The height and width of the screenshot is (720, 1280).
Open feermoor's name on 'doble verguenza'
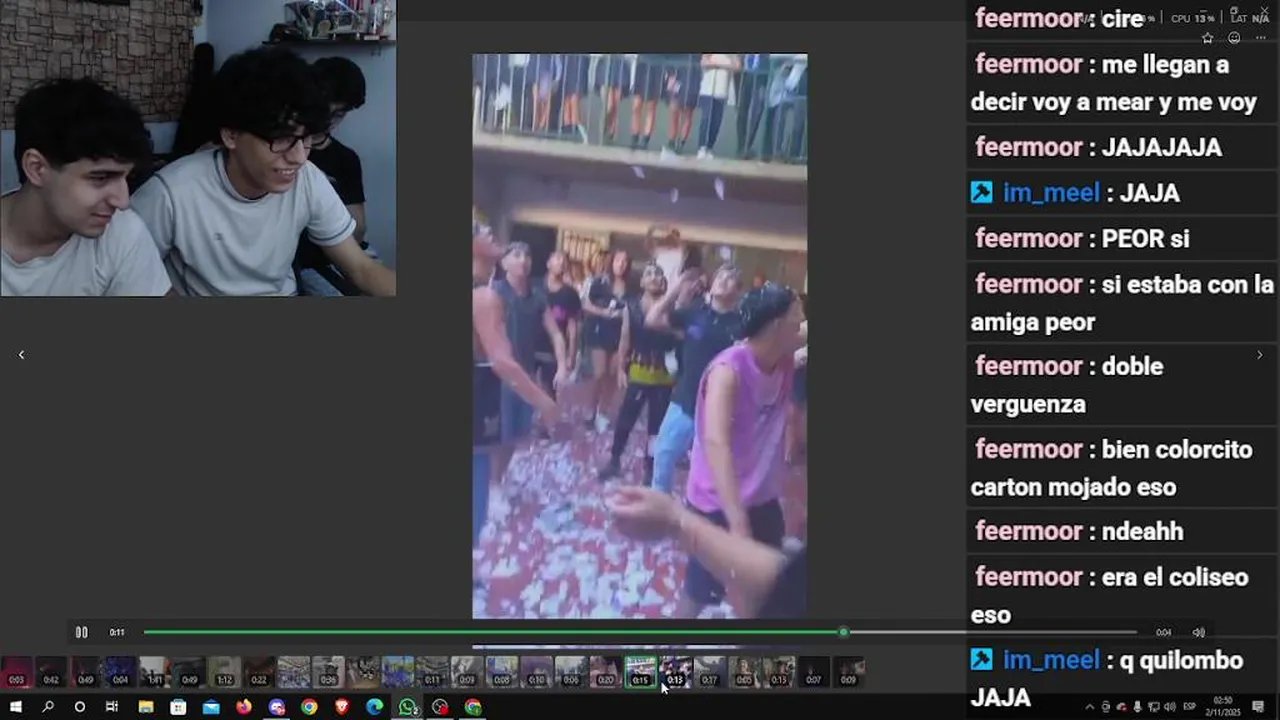(x=1029, y=366)
